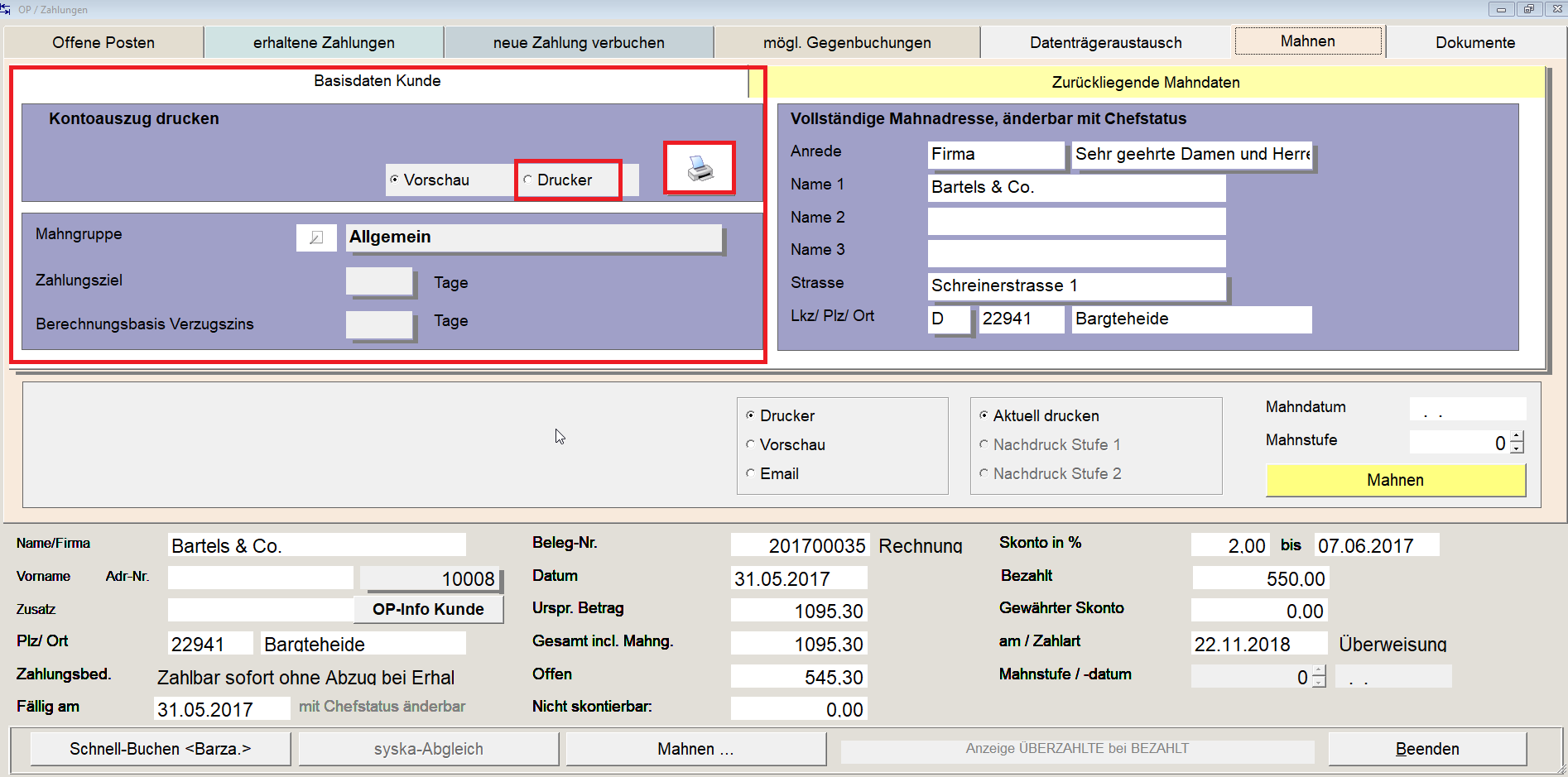The height and width of the screenshot is (777, 1568).
Task: Click the Anrede field containing Firma
Action: (995, 154)
